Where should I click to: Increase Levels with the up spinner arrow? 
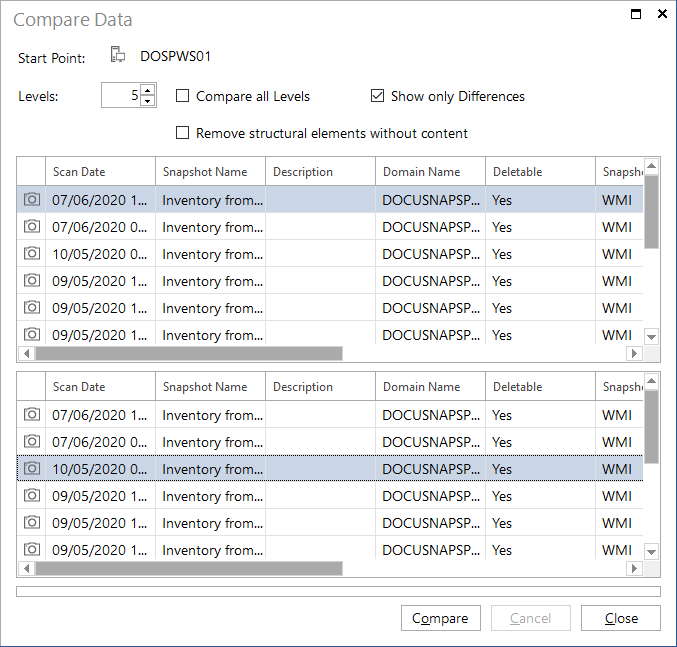coord(148,90)
